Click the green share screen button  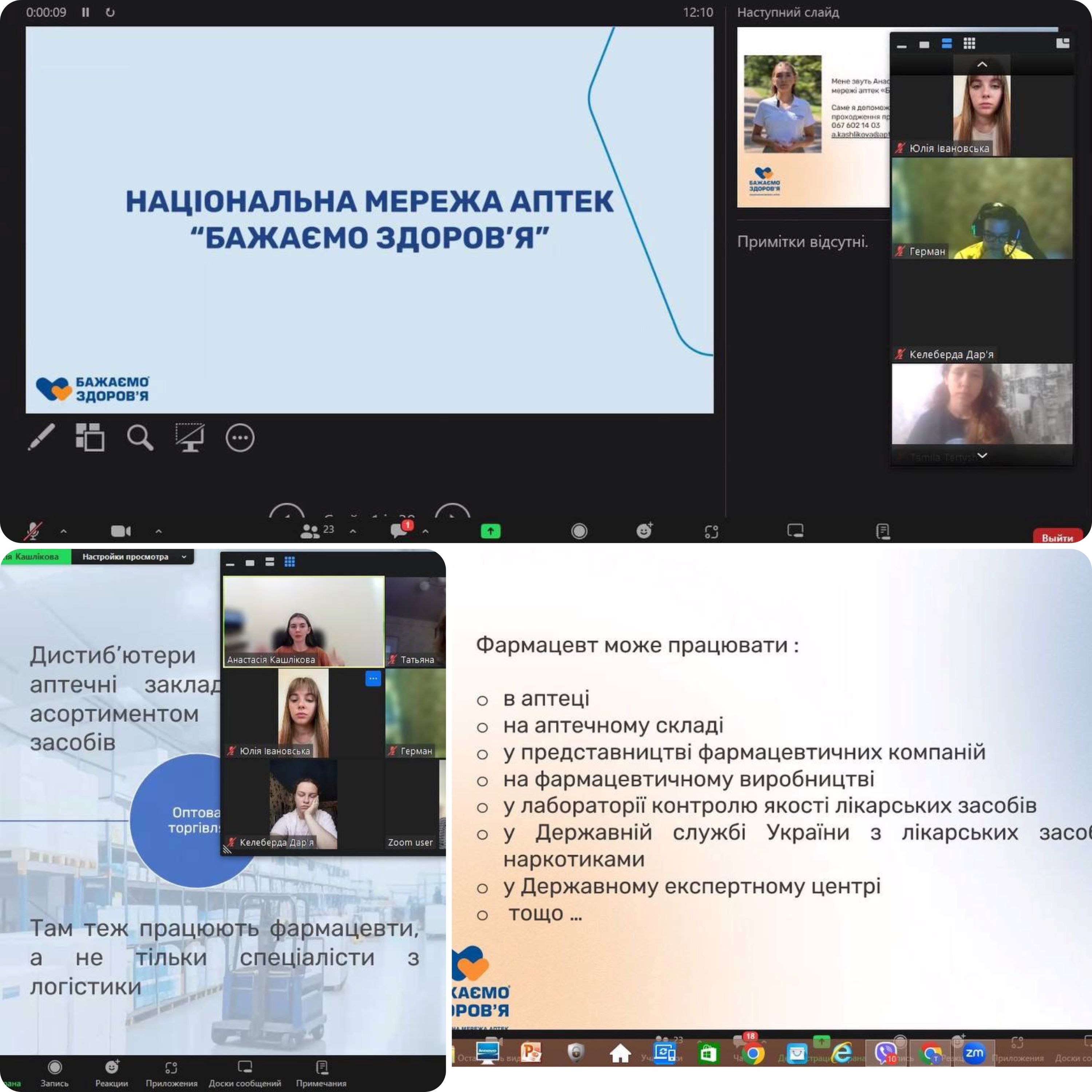click(x=490, y=531)
